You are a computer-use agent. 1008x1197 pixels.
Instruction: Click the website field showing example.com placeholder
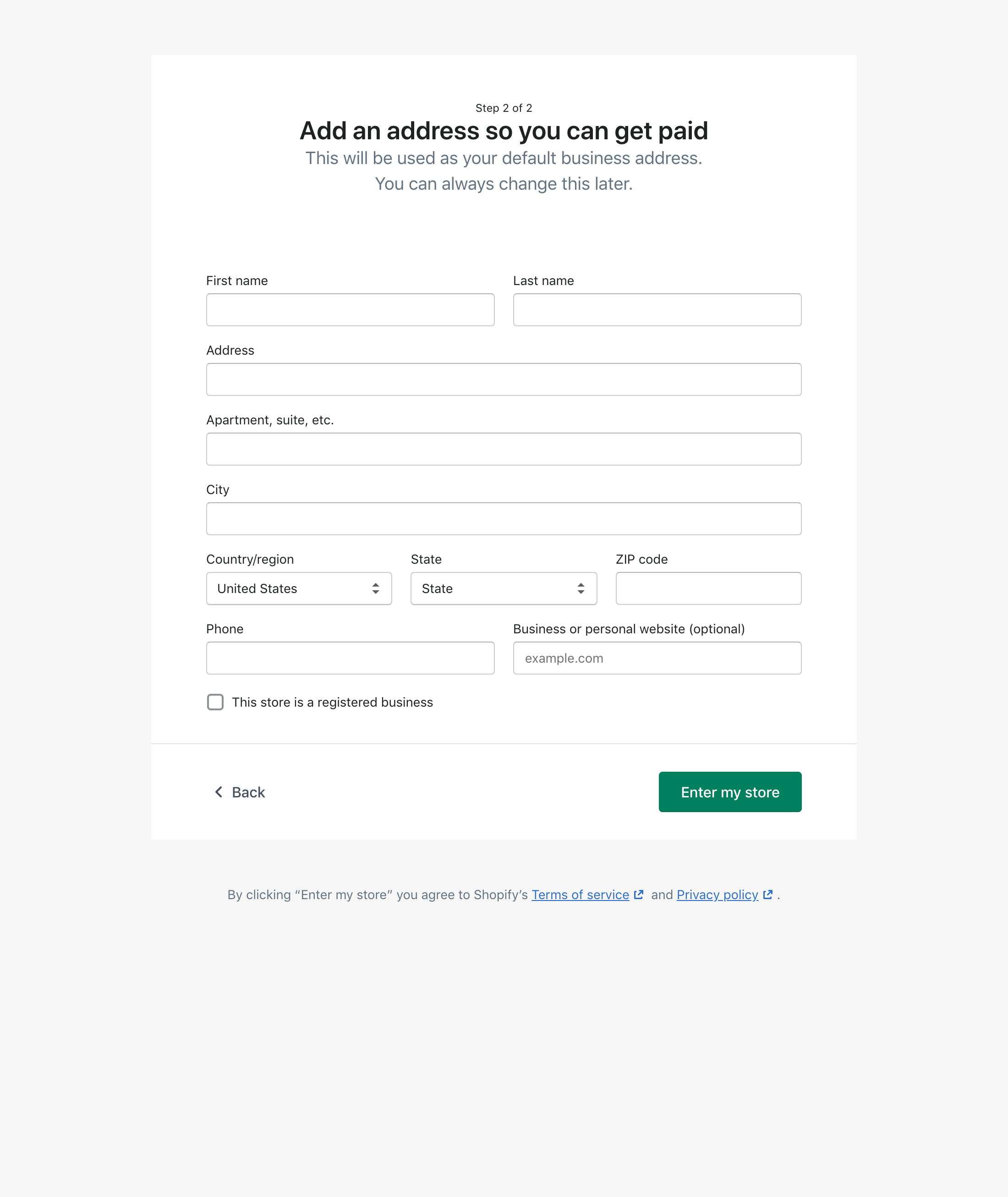click(657, 658)
